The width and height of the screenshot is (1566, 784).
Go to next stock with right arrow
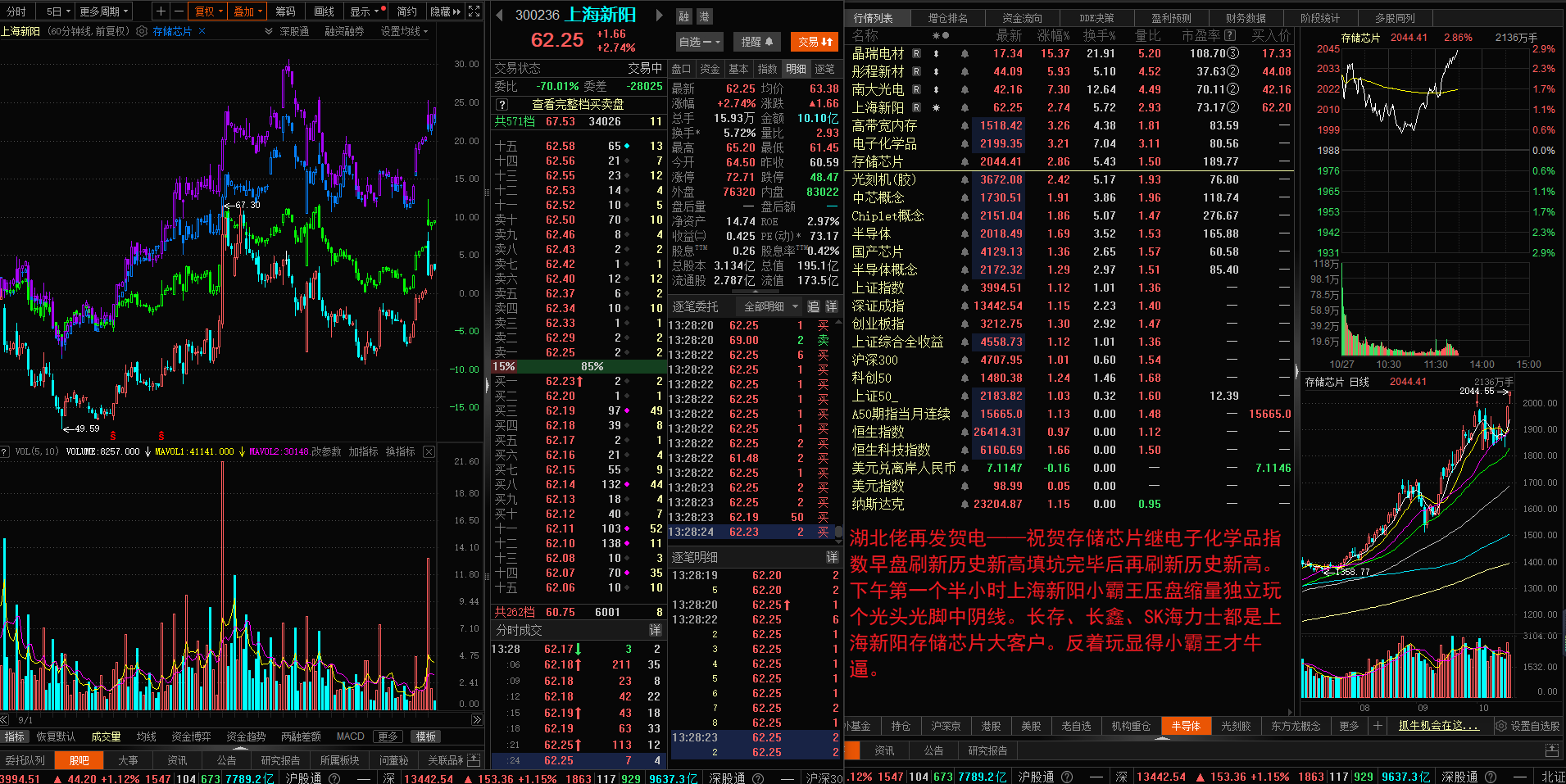coord(658,15)
